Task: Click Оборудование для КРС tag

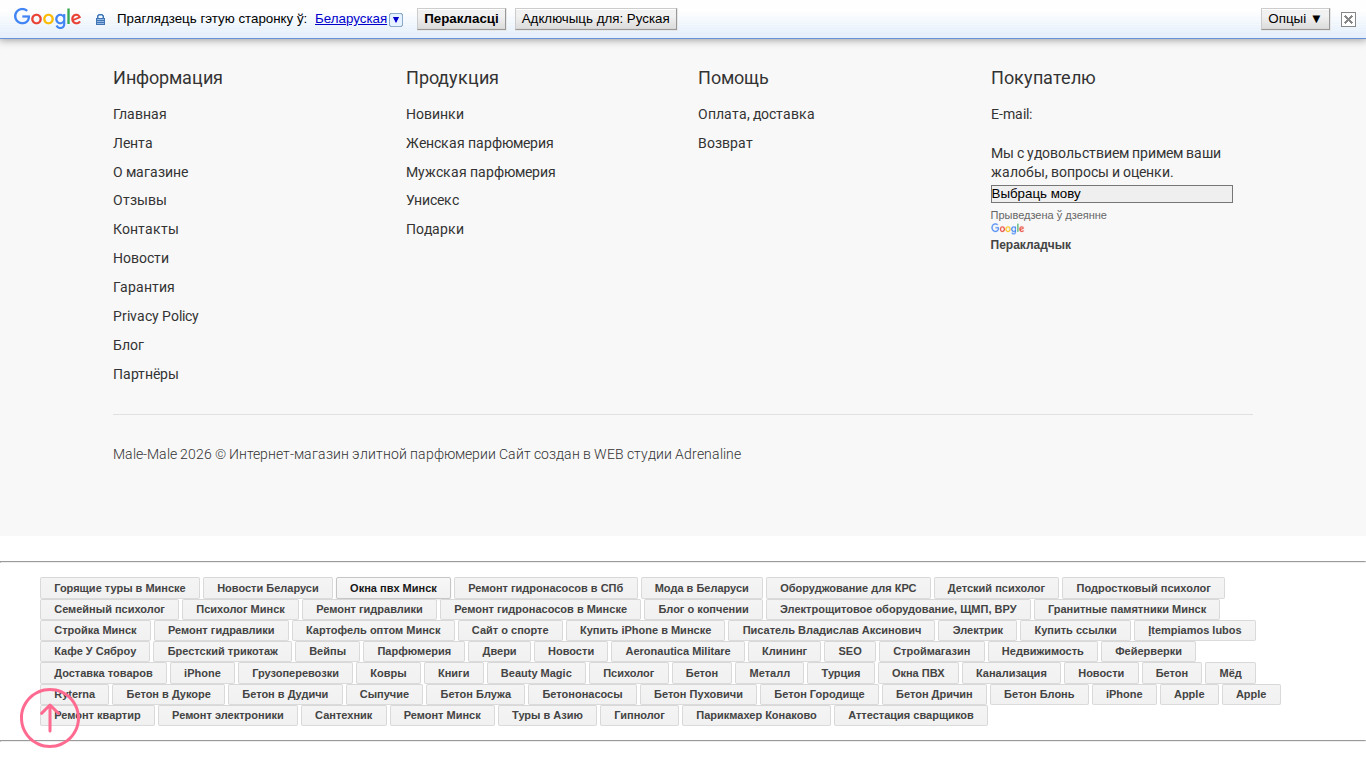Action: point(848,588)
